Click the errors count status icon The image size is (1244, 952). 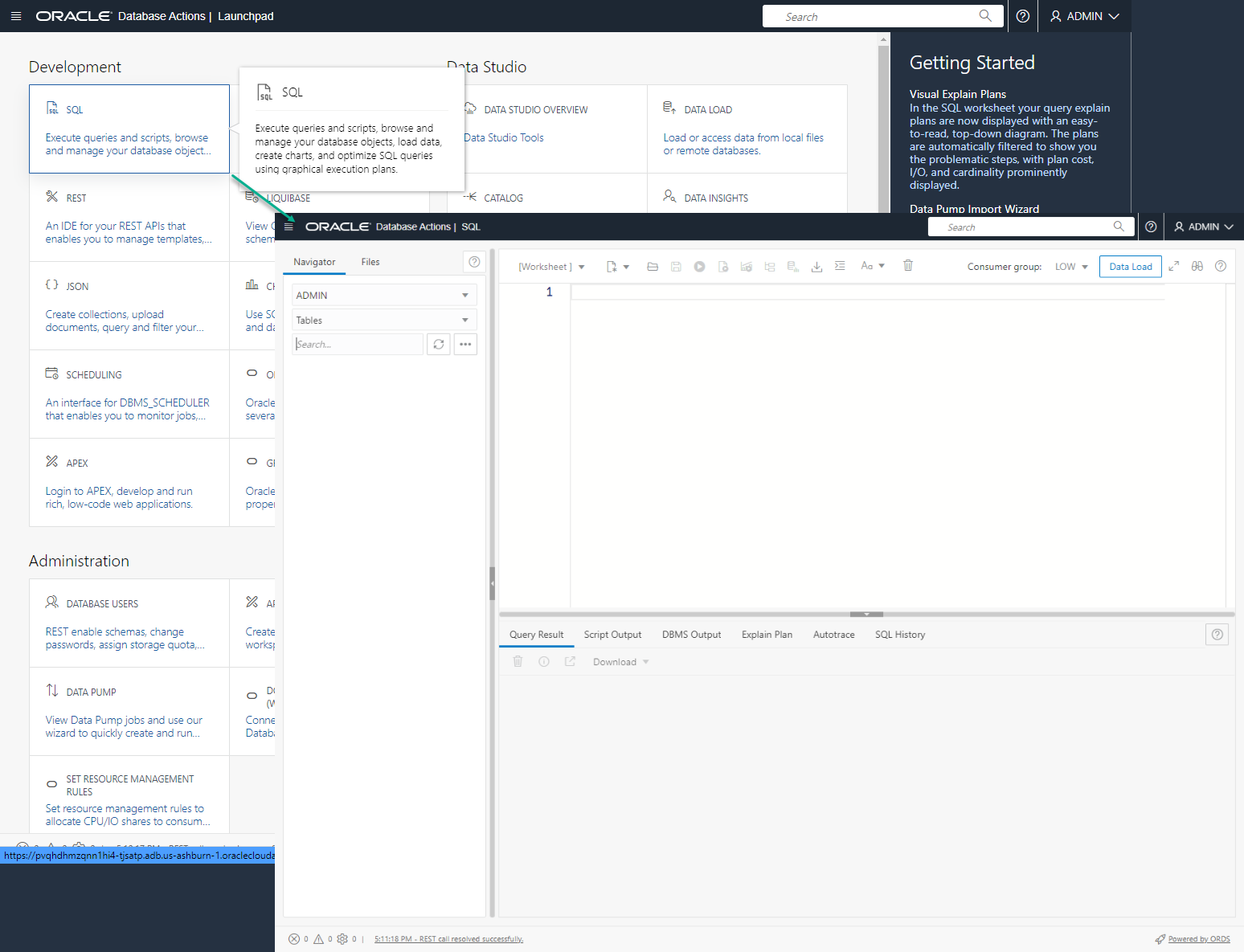coord(294,939)
